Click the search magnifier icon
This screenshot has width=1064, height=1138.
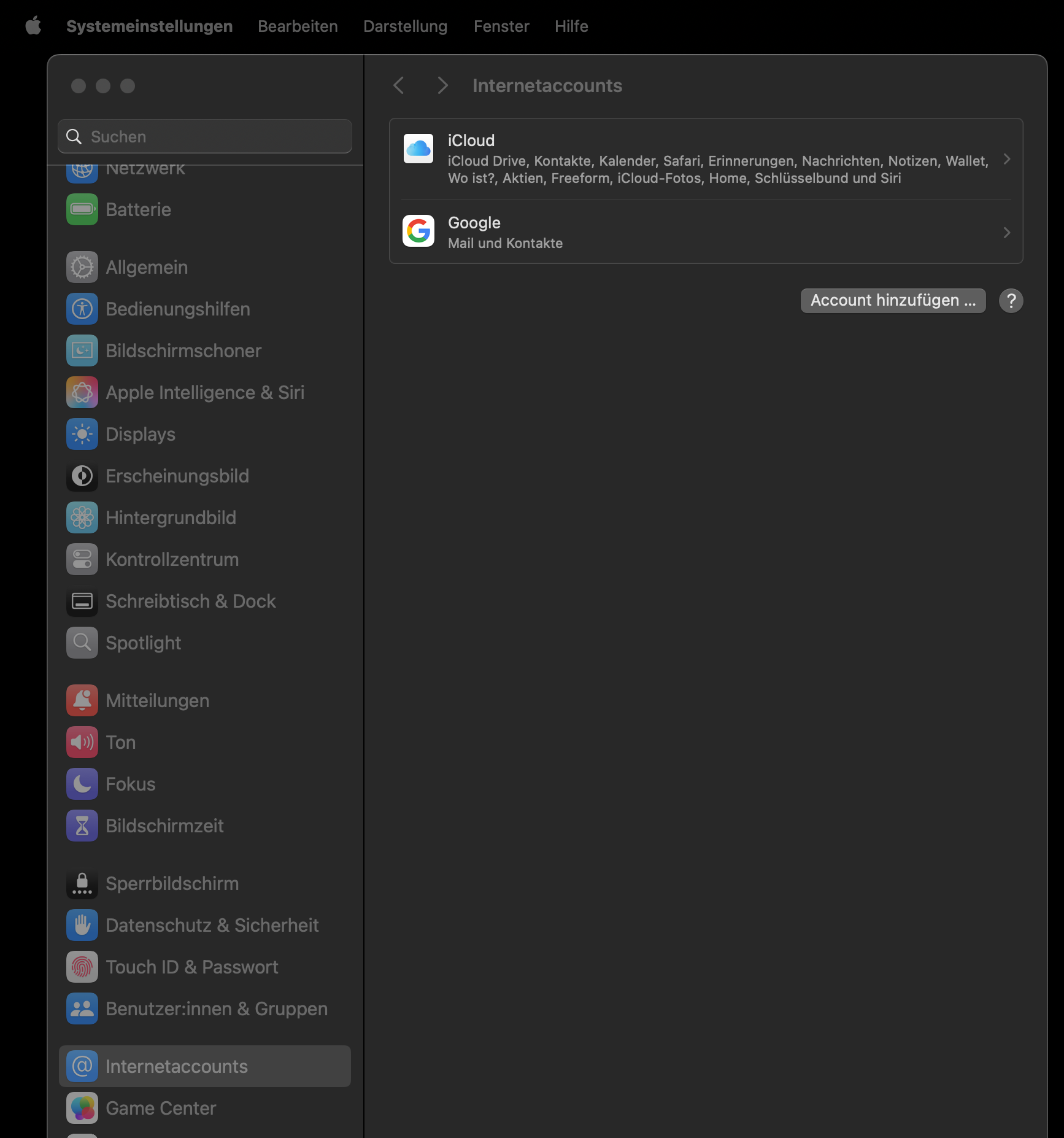(74, 136)
